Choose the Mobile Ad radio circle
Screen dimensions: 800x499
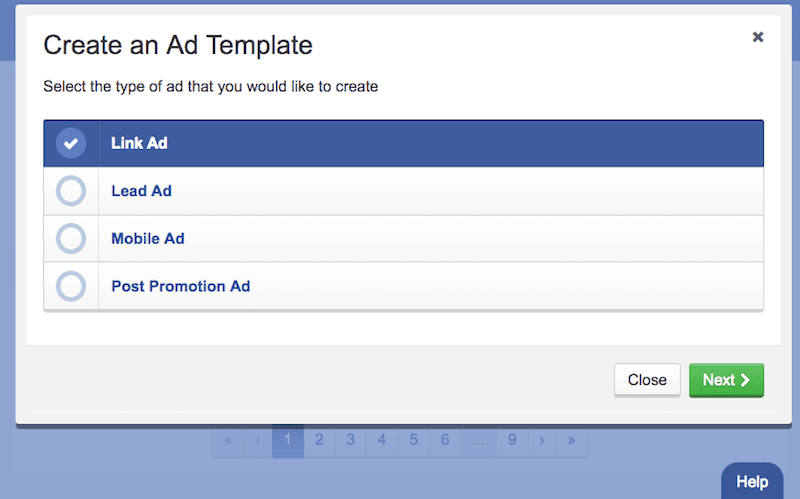71,239
